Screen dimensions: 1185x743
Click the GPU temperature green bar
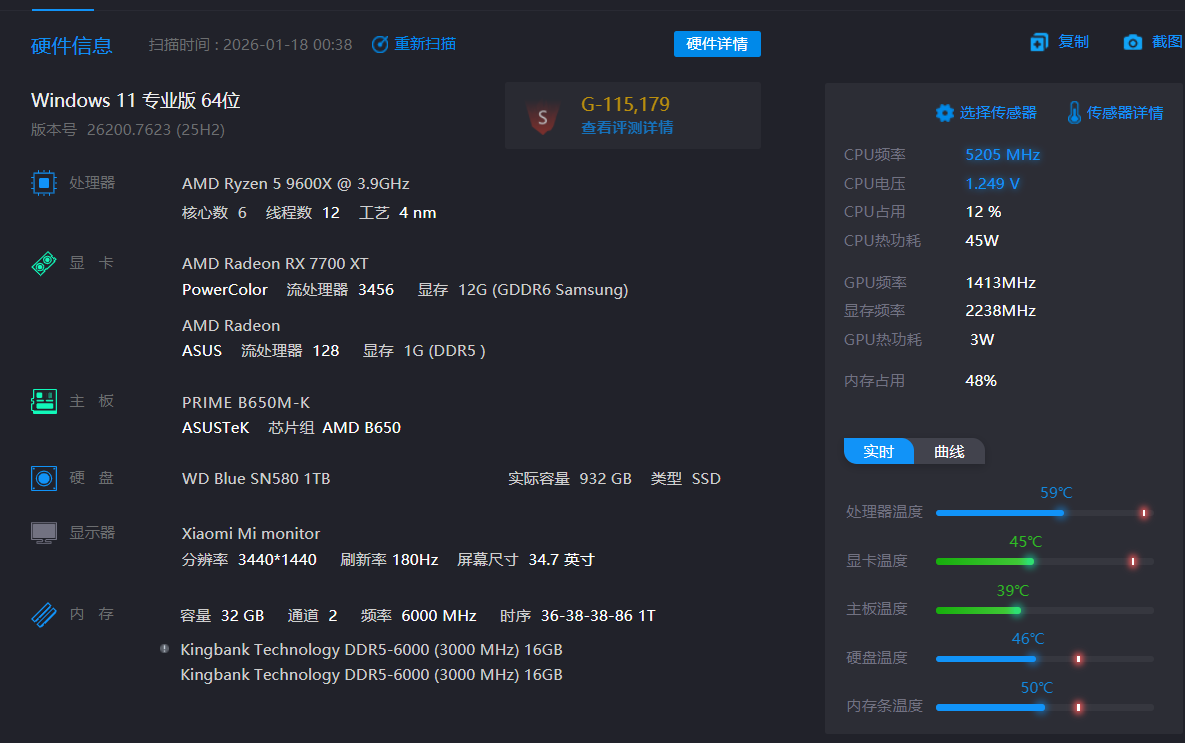[985, 561]
